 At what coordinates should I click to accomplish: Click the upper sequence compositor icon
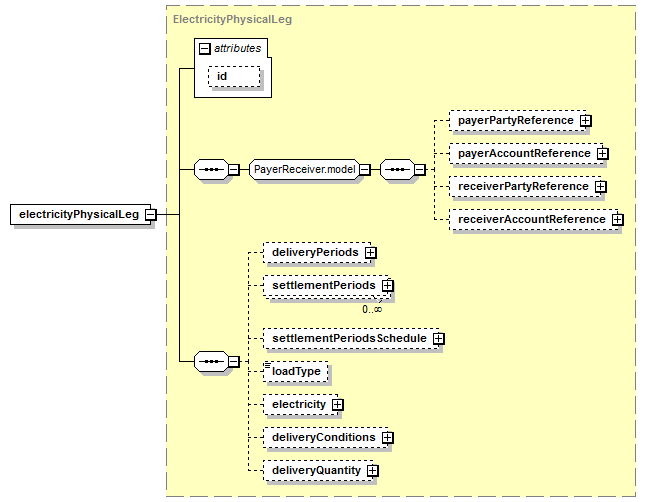210,169
